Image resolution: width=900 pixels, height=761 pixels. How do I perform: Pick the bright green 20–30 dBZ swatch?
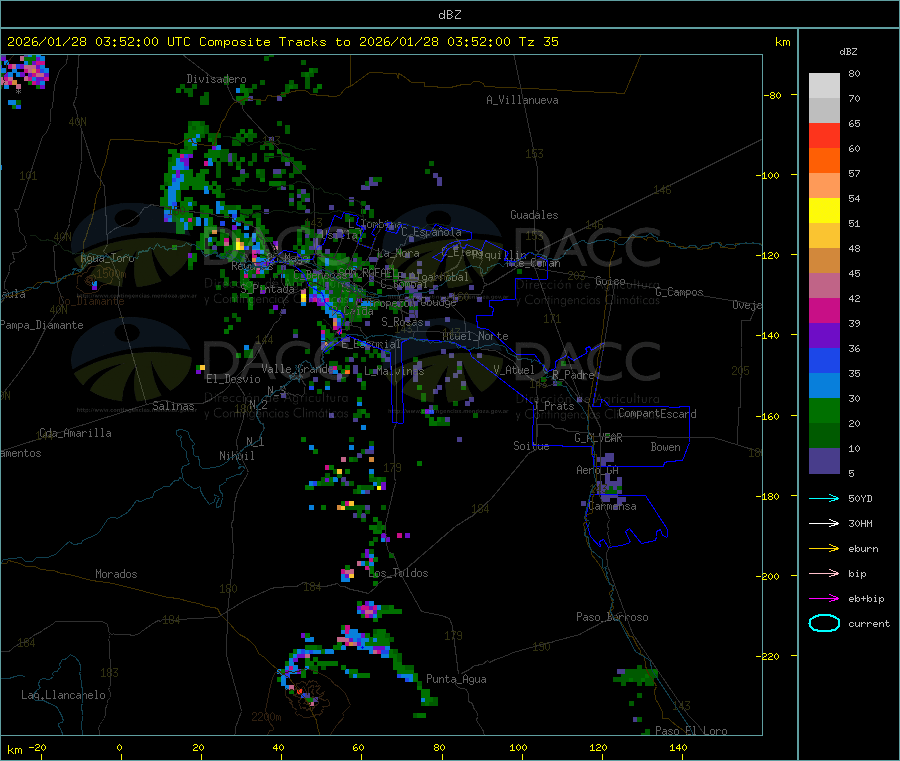tap(824, 410)
